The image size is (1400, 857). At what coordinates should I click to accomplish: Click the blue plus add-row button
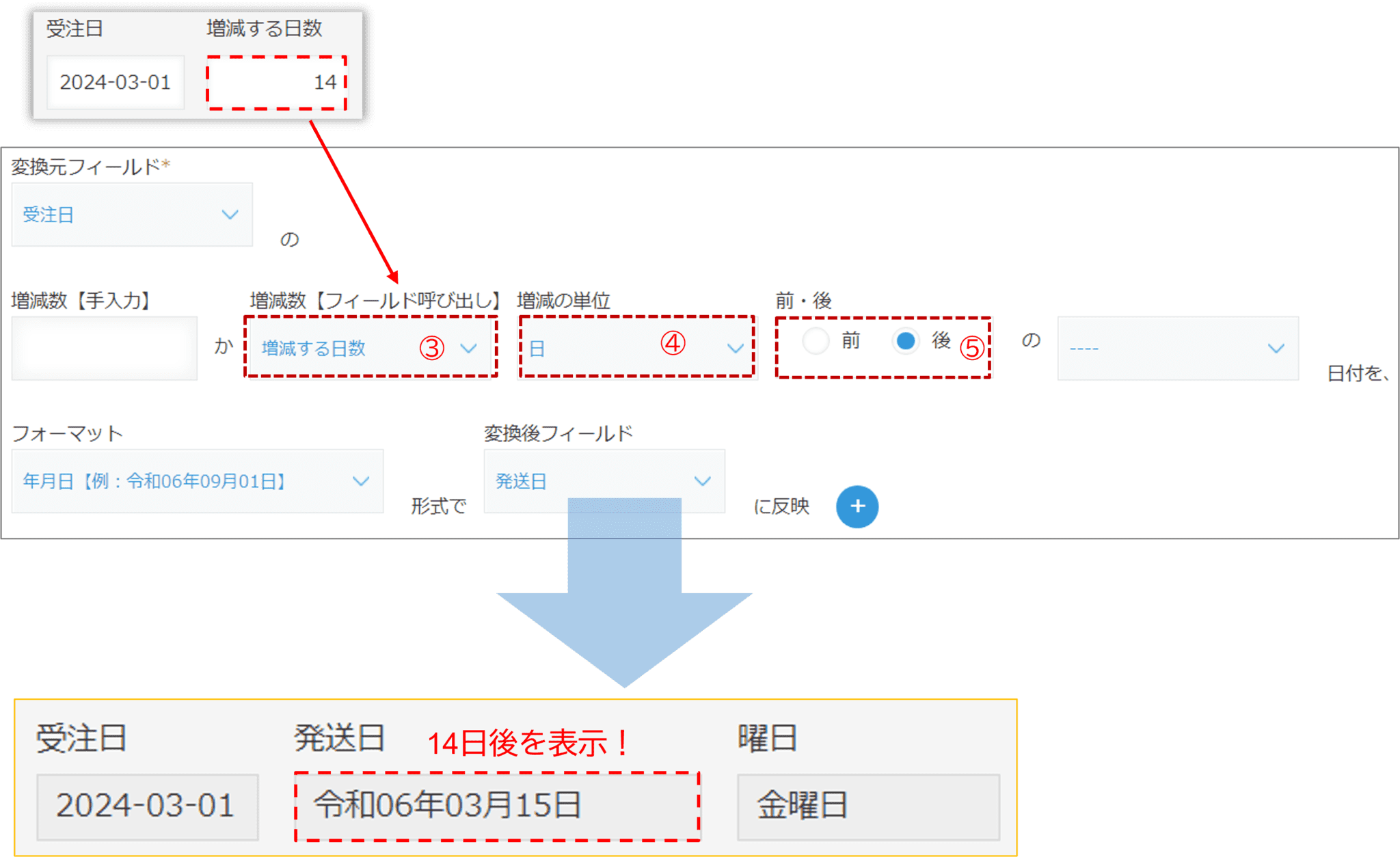coord(857,506)
